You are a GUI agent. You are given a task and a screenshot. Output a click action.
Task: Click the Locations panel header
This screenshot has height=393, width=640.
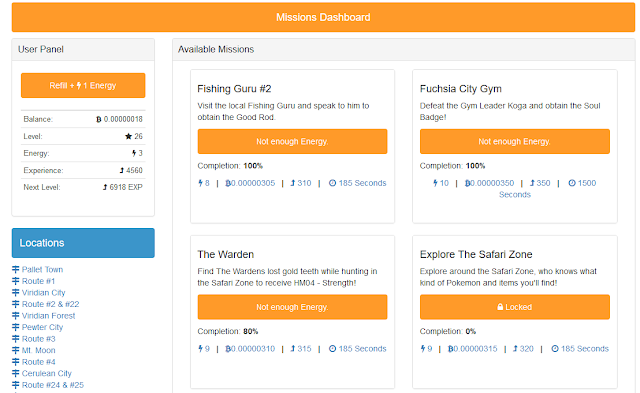(83, 243)
